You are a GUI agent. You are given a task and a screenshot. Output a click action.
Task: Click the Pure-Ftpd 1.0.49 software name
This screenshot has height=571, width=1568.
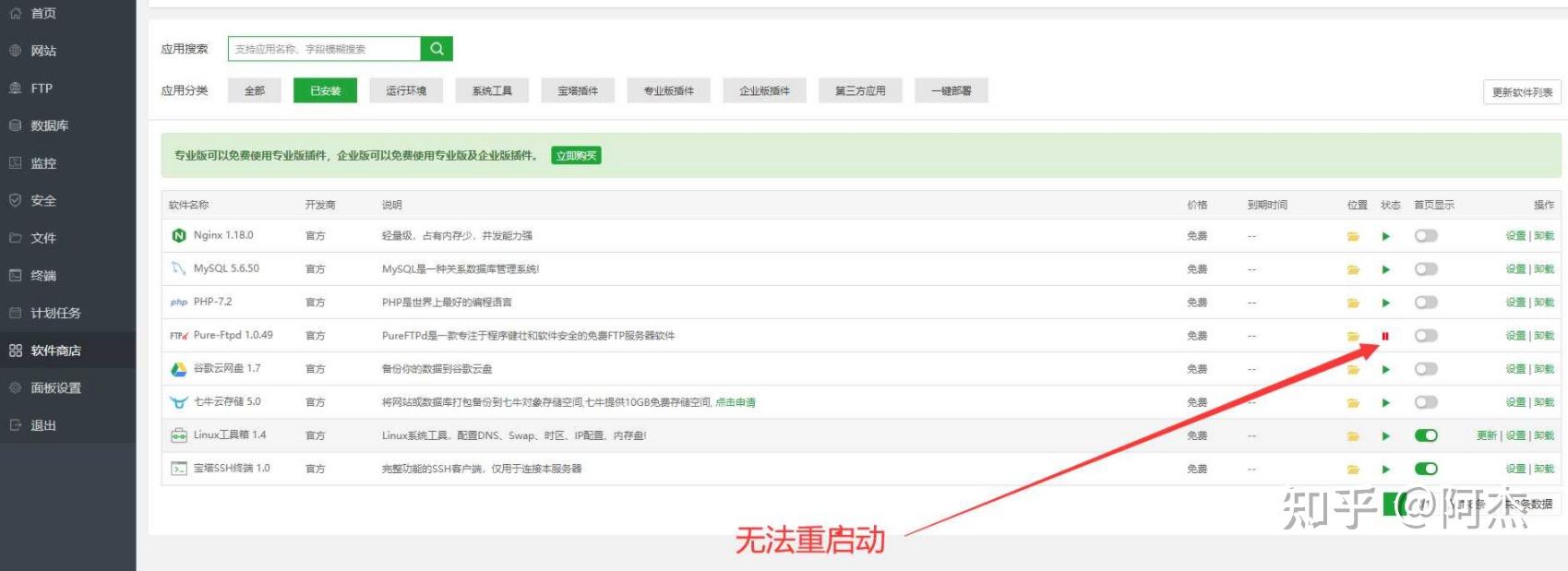[x=233, y=335]
